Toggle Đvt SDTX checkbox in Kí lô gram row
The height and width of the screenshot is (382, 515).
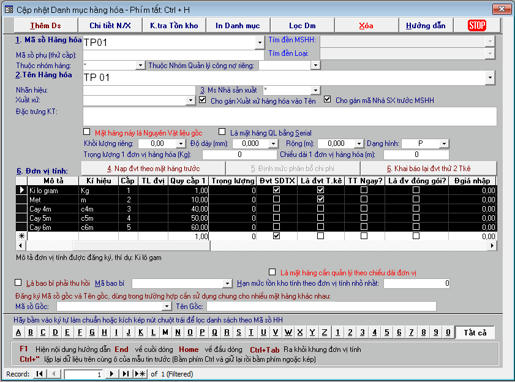click(276, 190)
